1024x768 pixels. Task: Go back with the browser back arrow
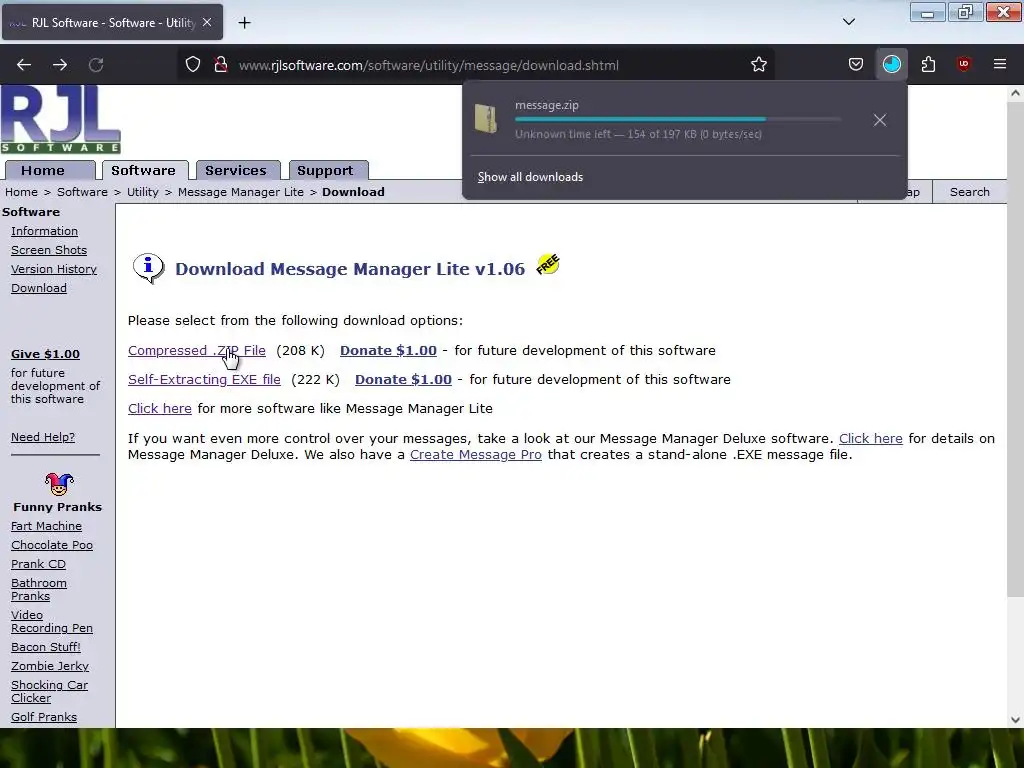coord(24,65)
